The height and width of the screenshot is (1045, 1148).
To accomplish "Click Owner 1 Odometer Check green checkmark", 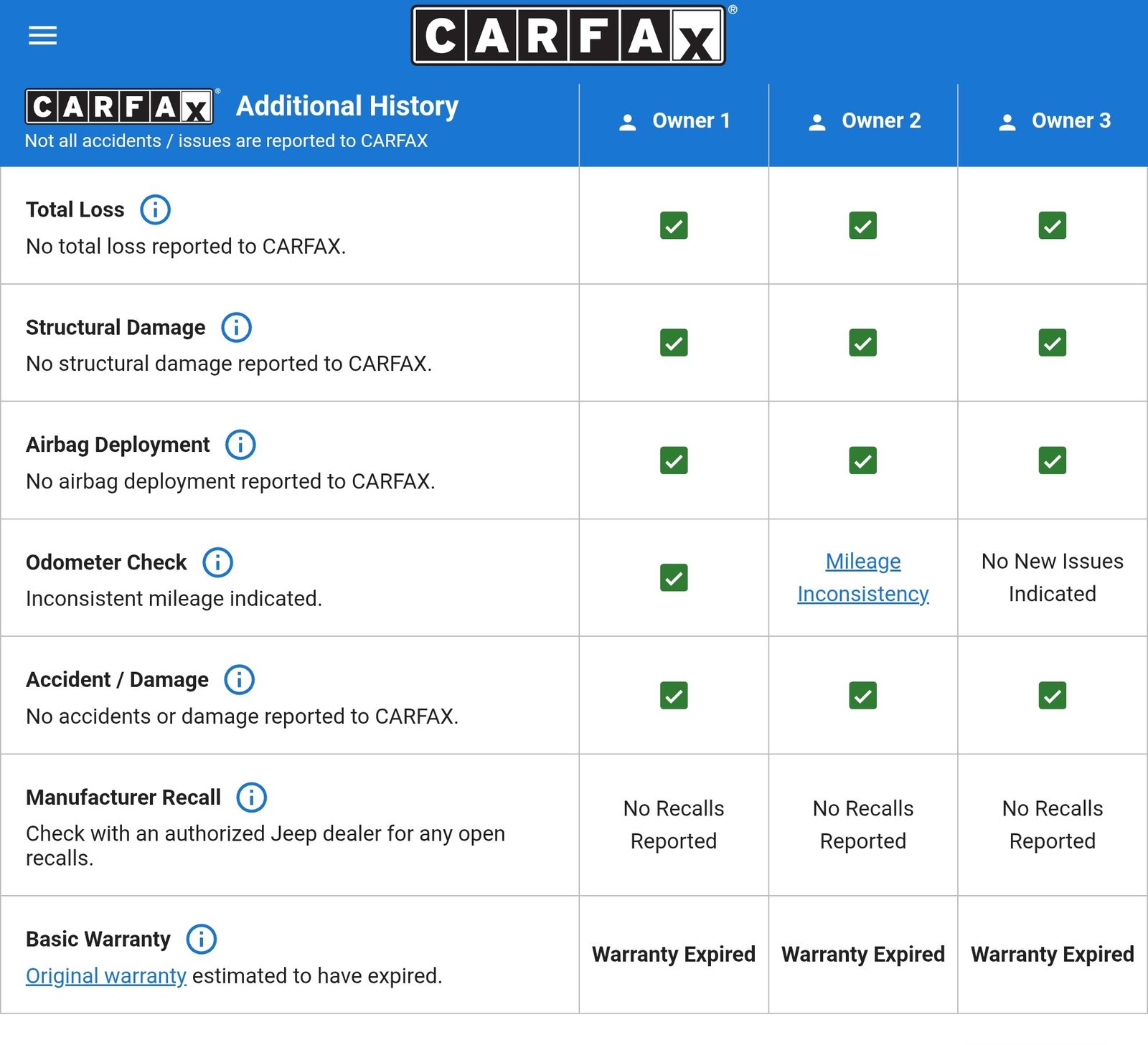I will click(673, 577).
